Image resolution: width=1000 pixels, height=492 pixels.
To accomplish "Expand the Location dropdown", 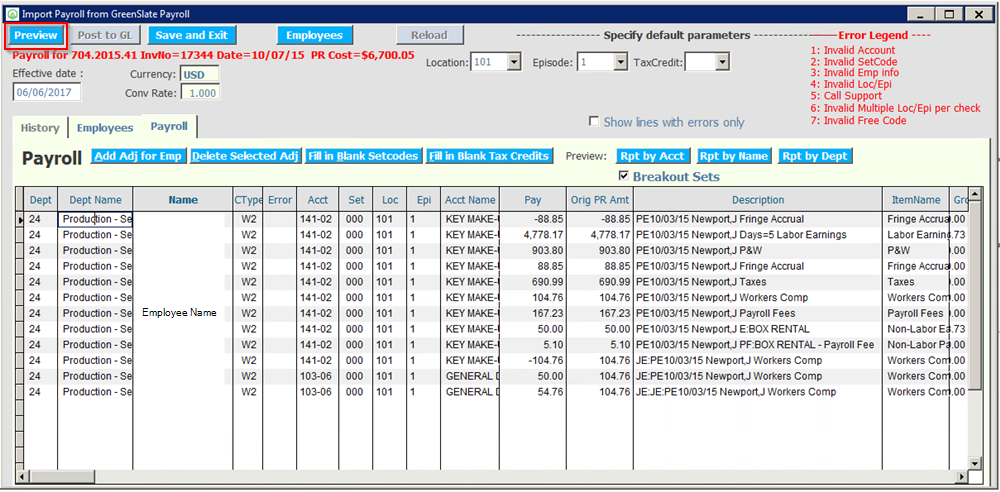I will tap(514, 63).
